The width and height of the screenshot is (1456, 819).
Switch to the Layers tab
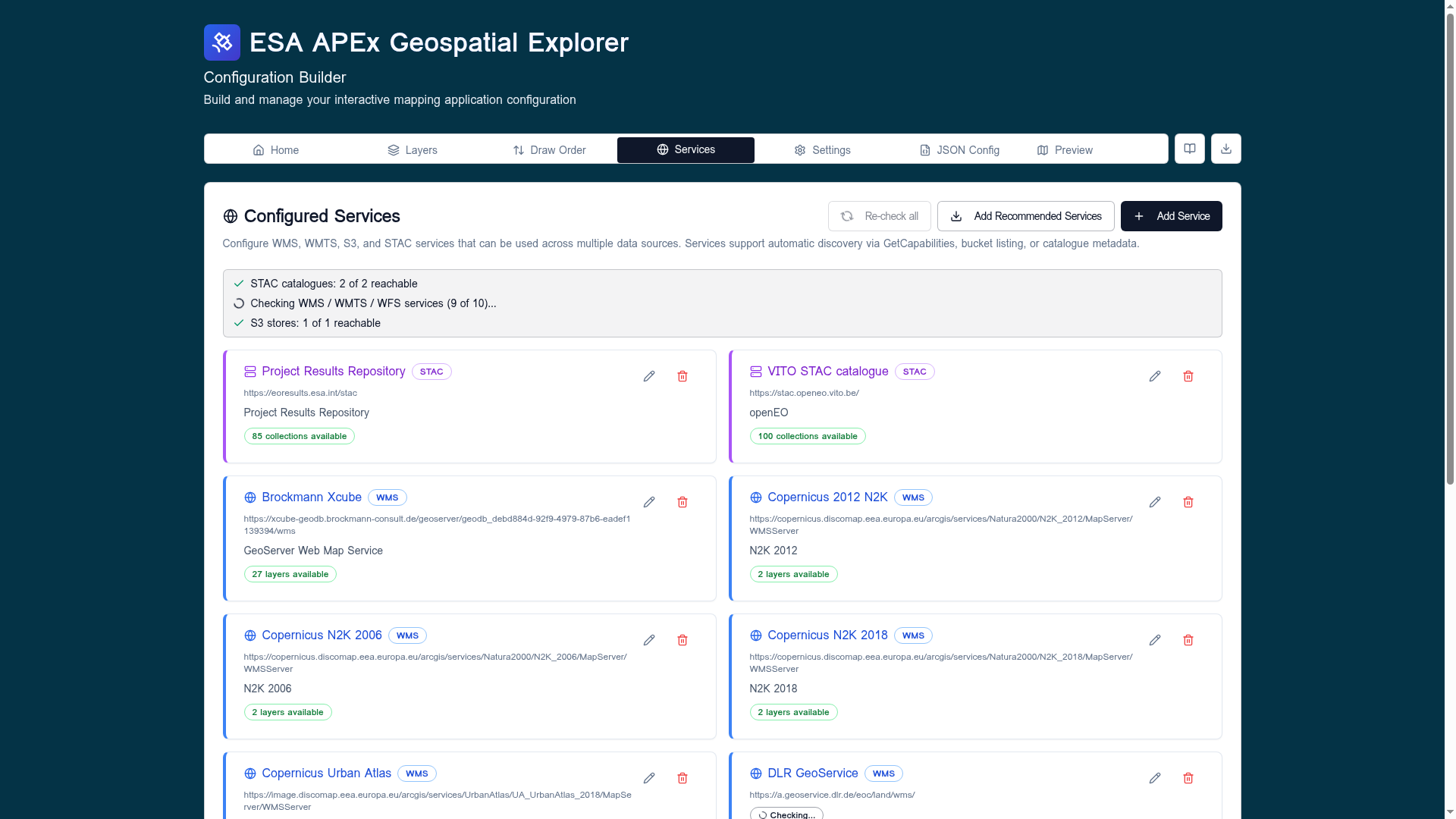[413, 150]
